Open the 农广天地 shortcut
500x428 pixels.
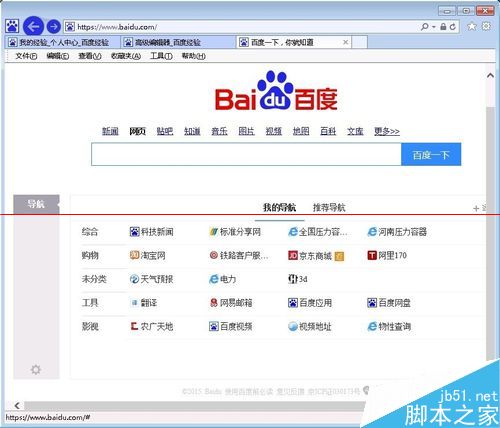[x=152, y=326]
